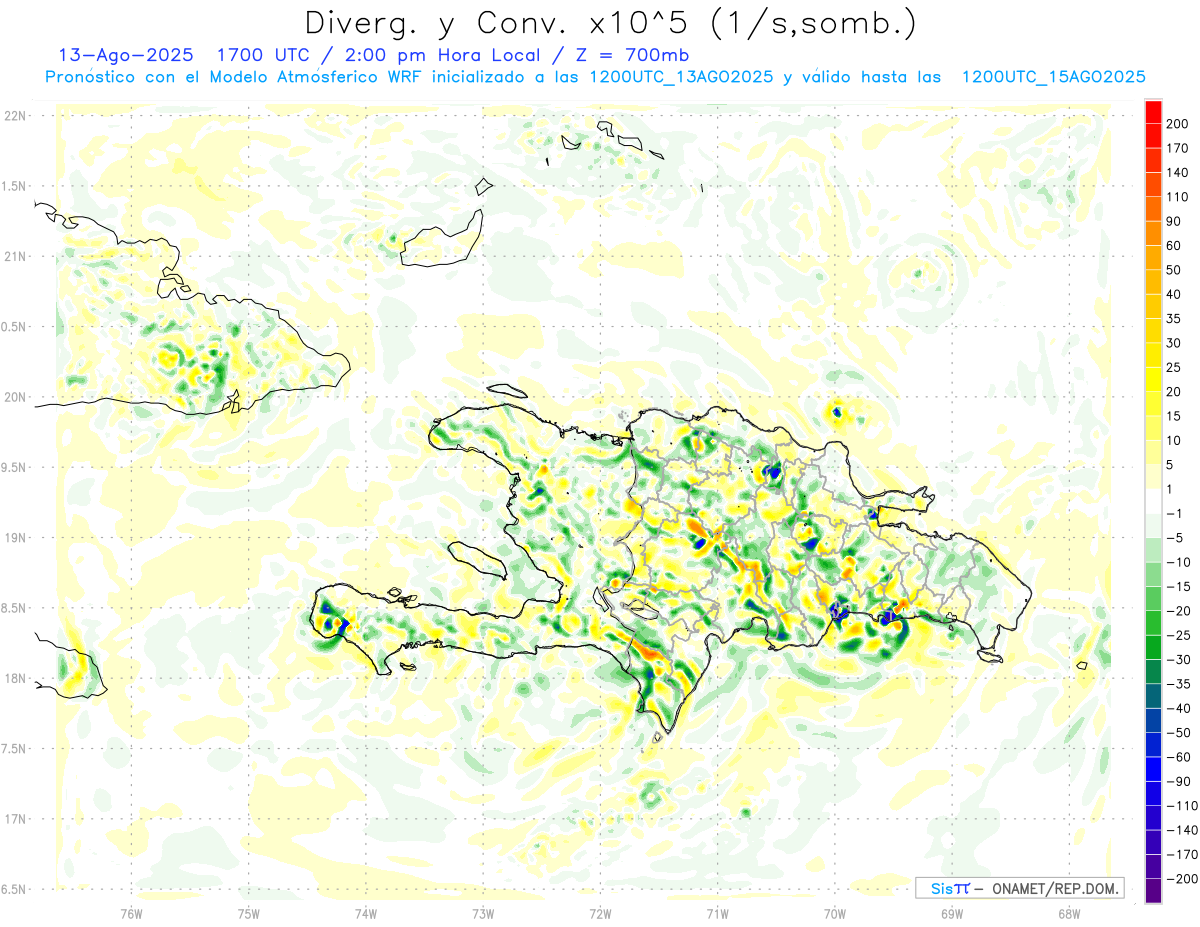1200x927 pixels.
Task: Click the 0.5N latitude axis label
Action: point(15,327)
